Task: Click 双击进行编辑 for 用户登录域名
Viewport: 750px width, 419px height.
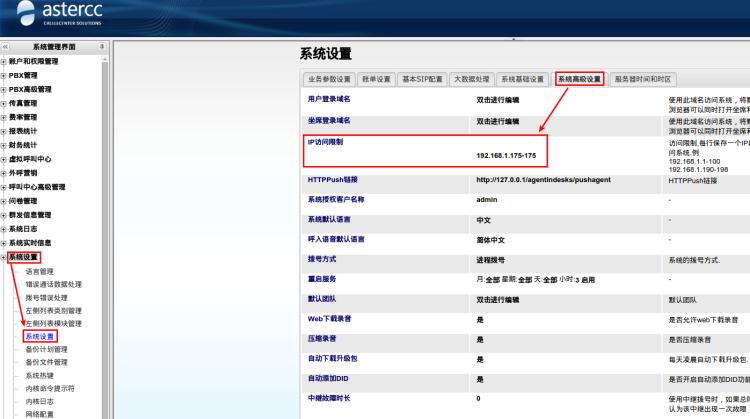Action: pos(498,100)
